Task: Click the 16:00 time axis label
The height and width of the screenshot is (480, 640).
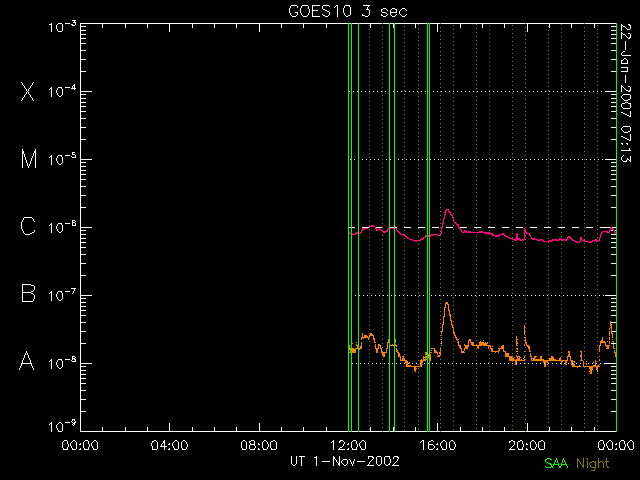Action: (438, 445)
